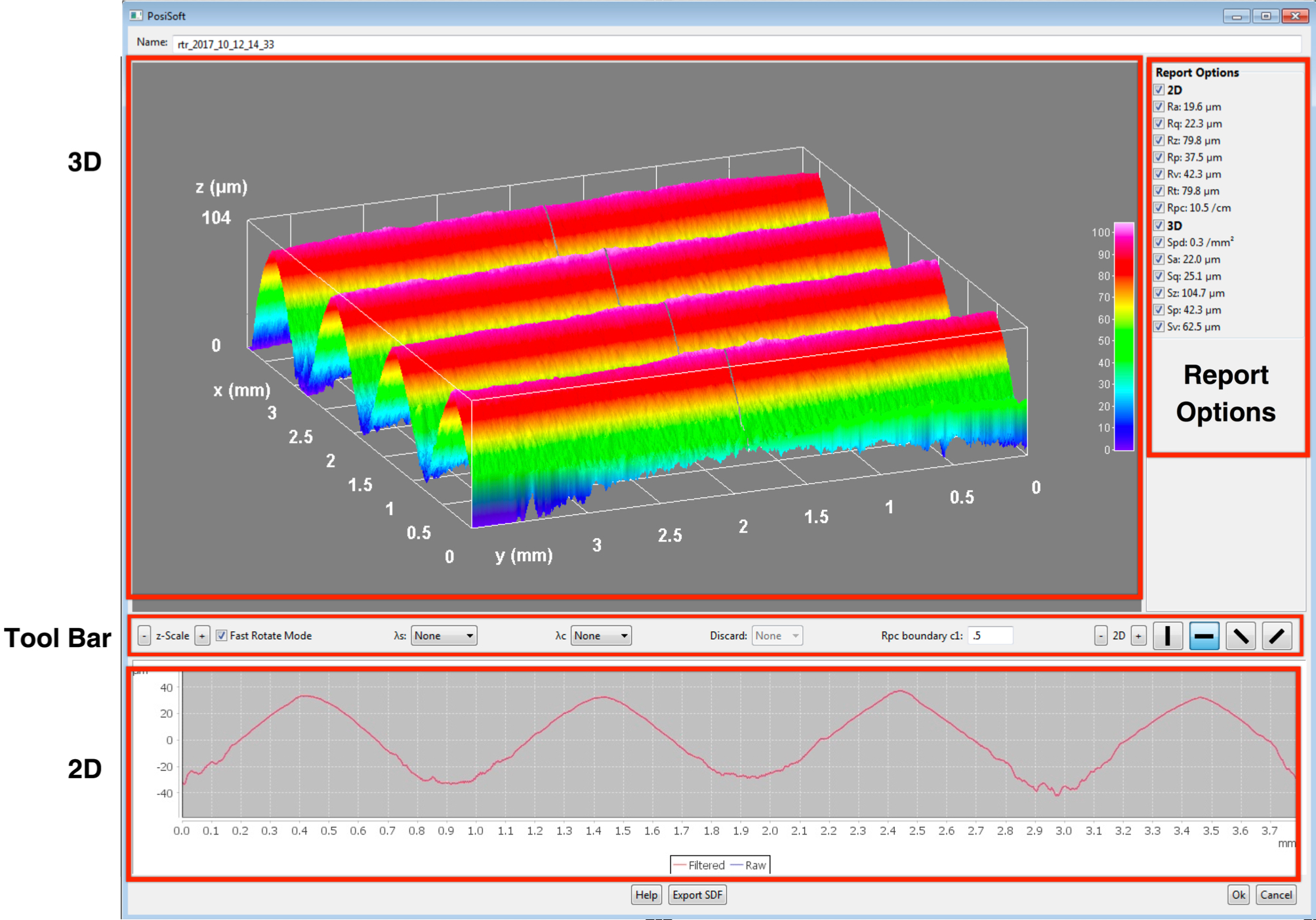
Task: Click the Name text field
Action: [x=735, y=44]
